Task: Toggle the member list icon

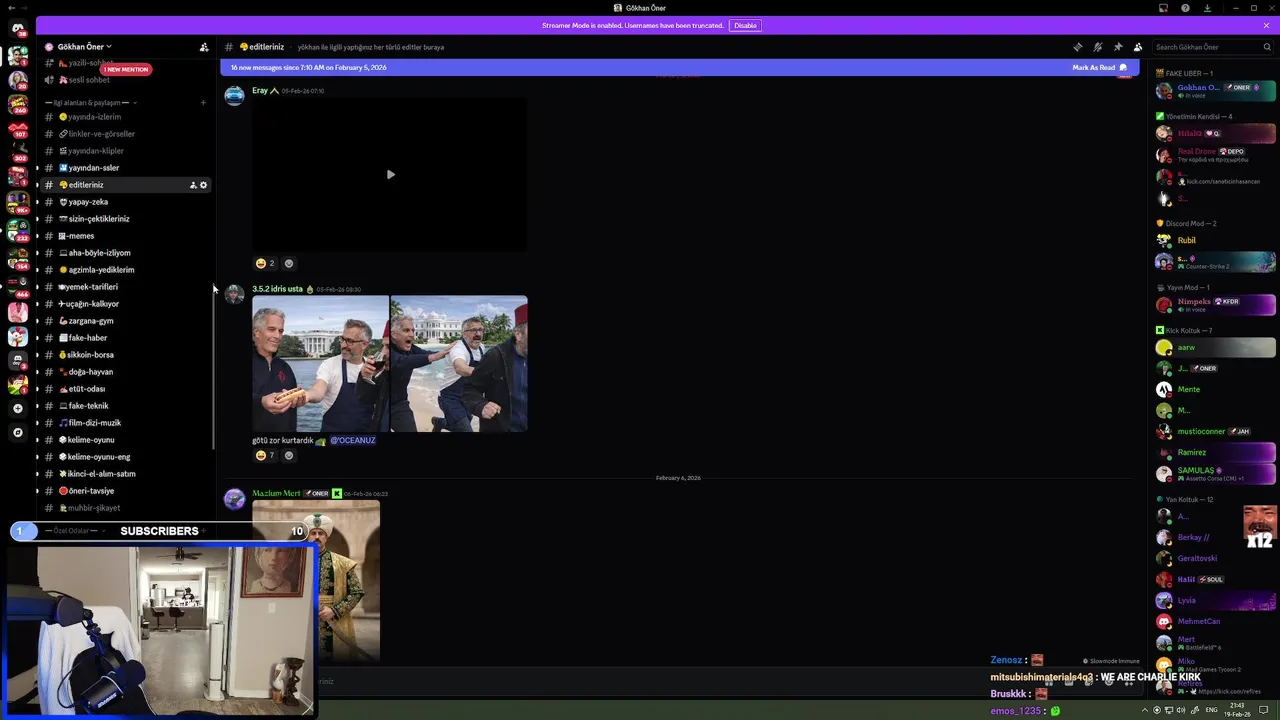Action: pos(1137,47)
